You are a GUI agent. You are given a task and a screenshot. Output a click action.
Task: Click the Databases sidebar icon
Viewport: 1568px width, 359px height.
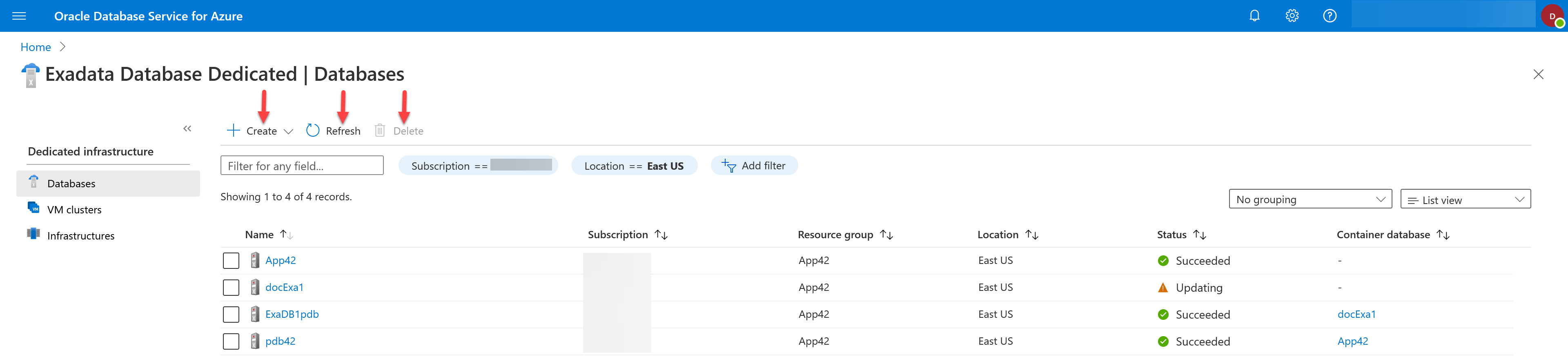point(34,182)
